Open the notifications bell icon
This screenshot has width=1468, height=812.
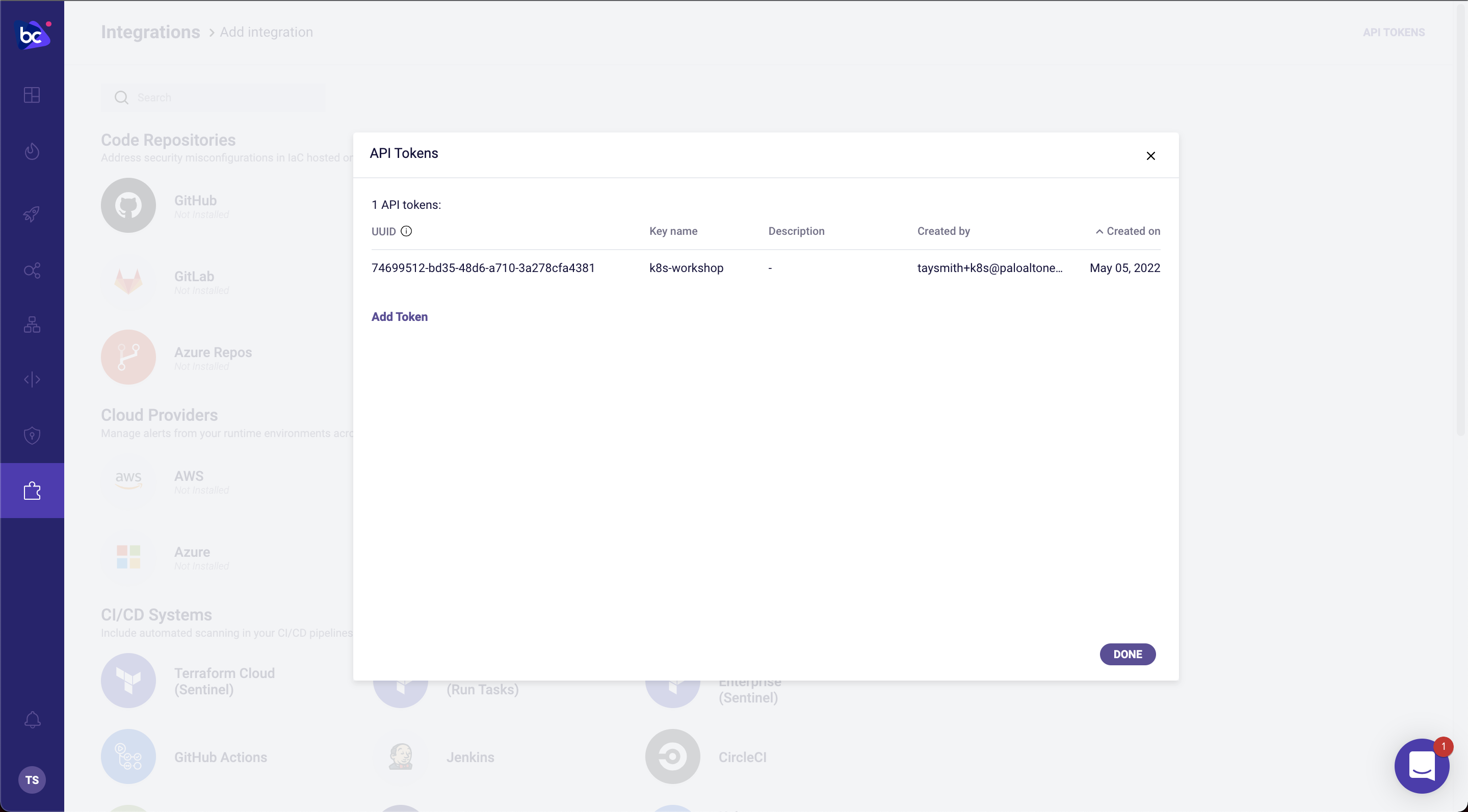point(33,720)
